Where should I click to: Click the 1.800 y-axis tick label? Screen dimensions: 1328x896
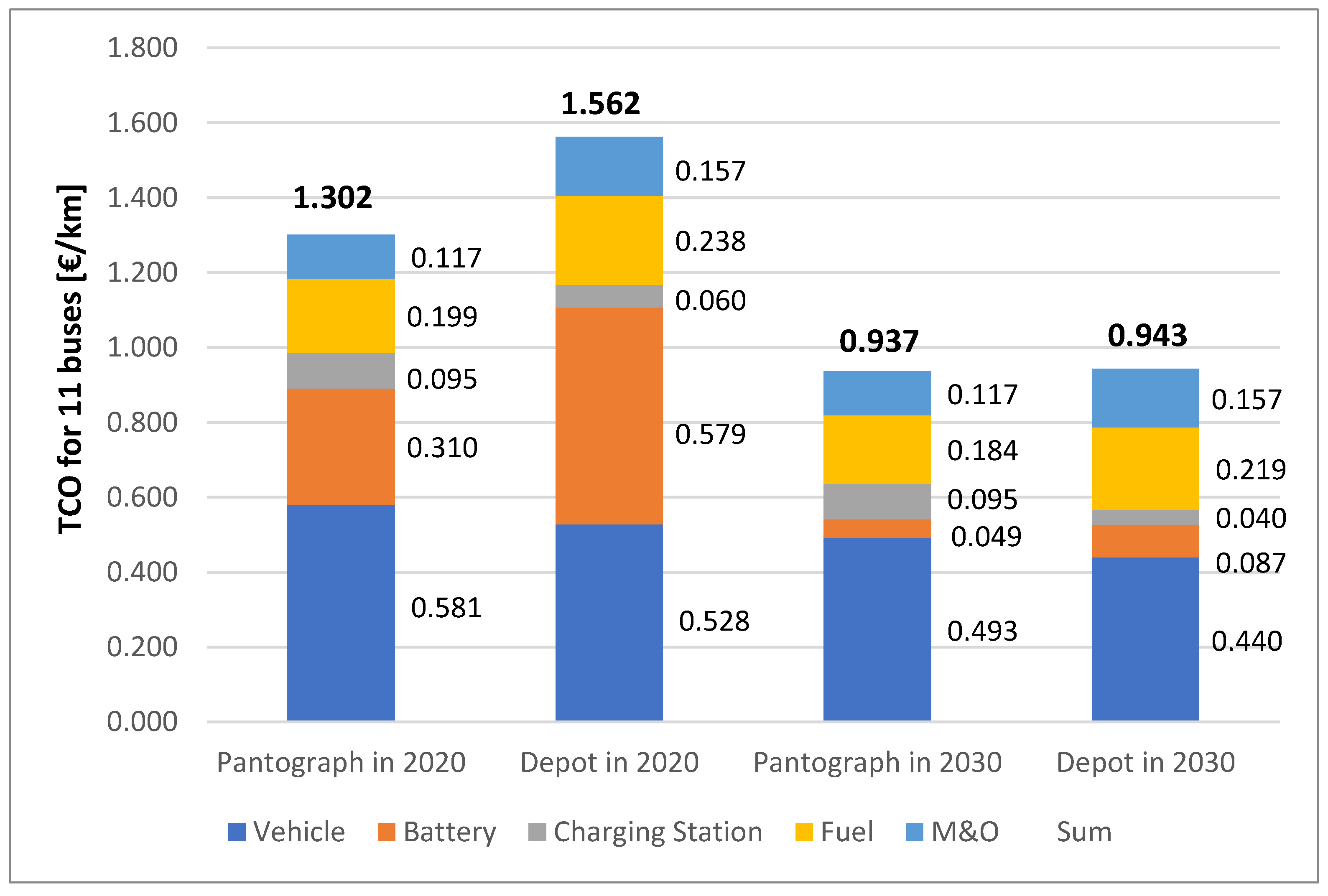142,48
